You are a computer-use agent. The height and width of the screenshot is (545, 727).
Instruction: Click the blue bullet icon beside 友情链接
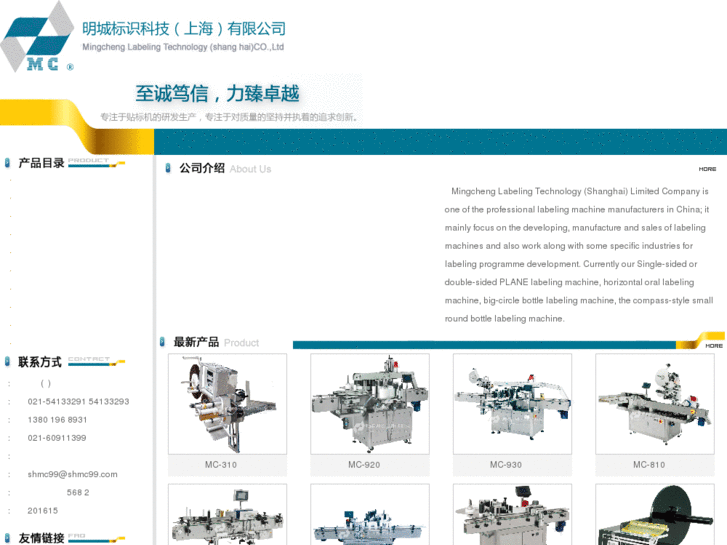point(7,538)
